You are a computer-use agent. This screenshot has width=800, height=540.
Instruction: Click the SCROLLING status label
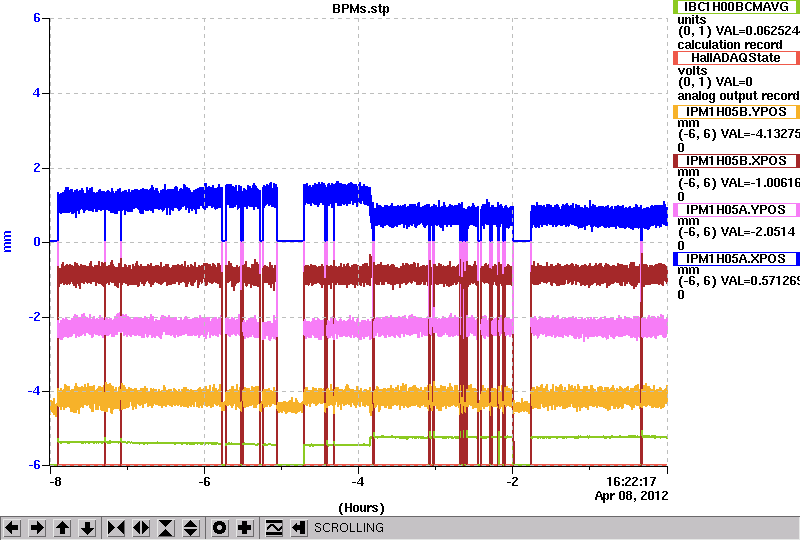348,528
